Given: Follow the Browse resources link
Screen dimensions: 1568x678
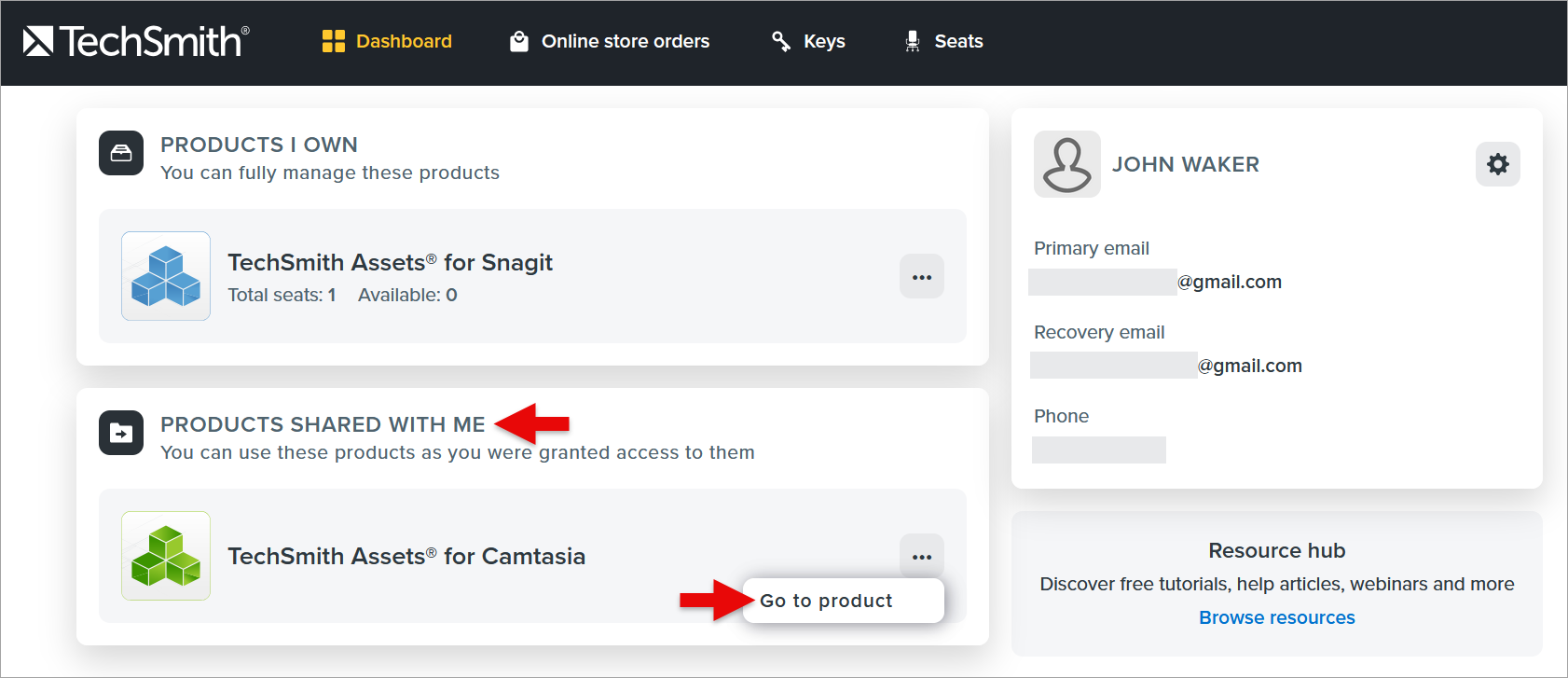Looking at the screenshot, I should click(x=1276, y=617).
